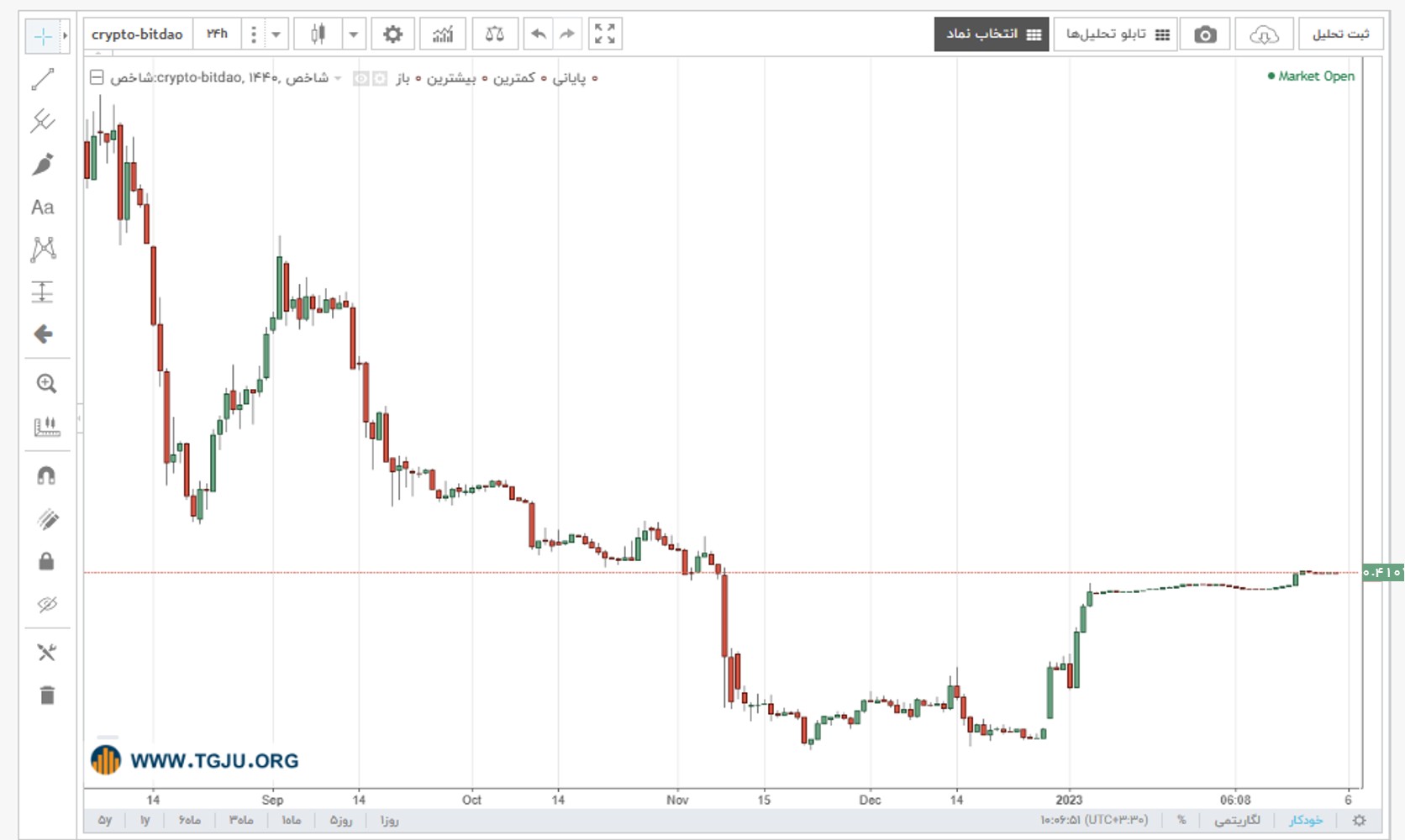
Task: Select the ۵روز time range
Action: click(340, 820)
